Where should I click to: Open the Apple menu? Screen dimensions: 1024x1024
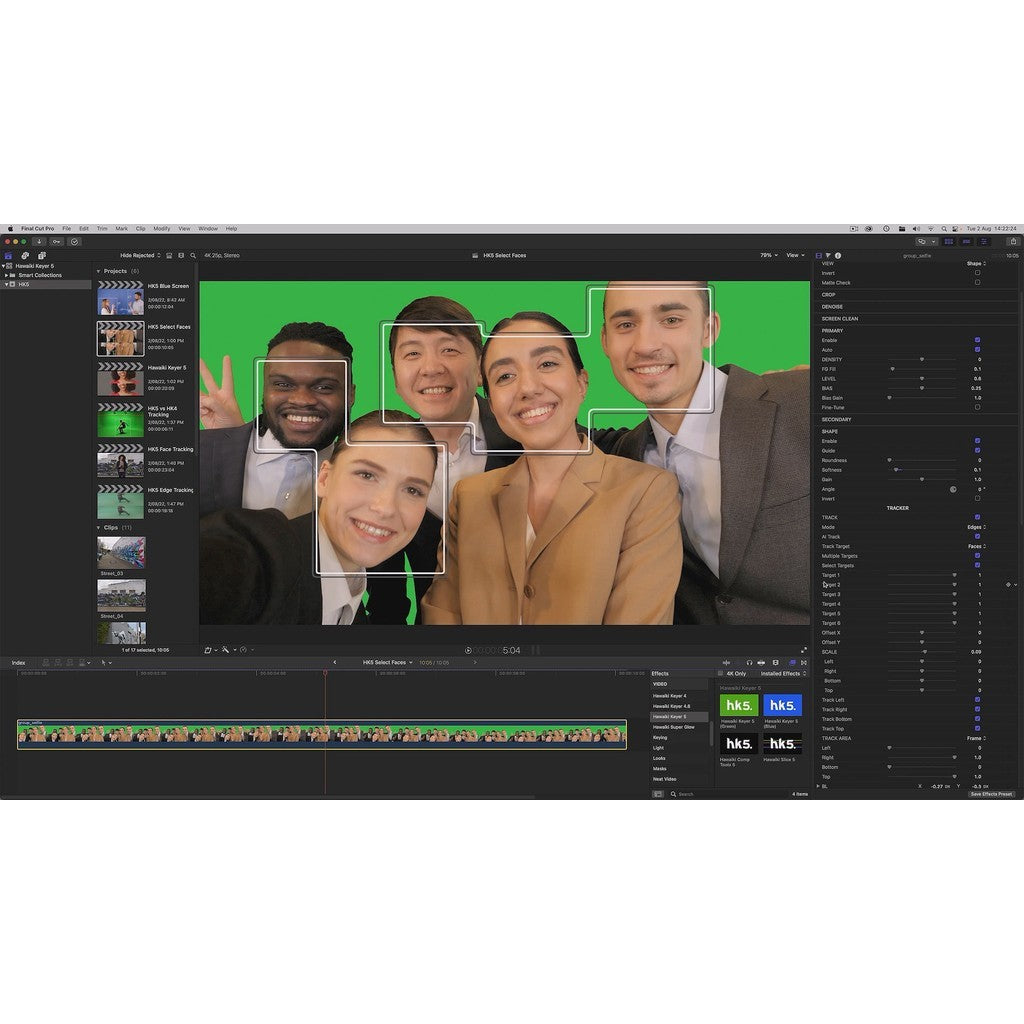click(x=10, y=229)
